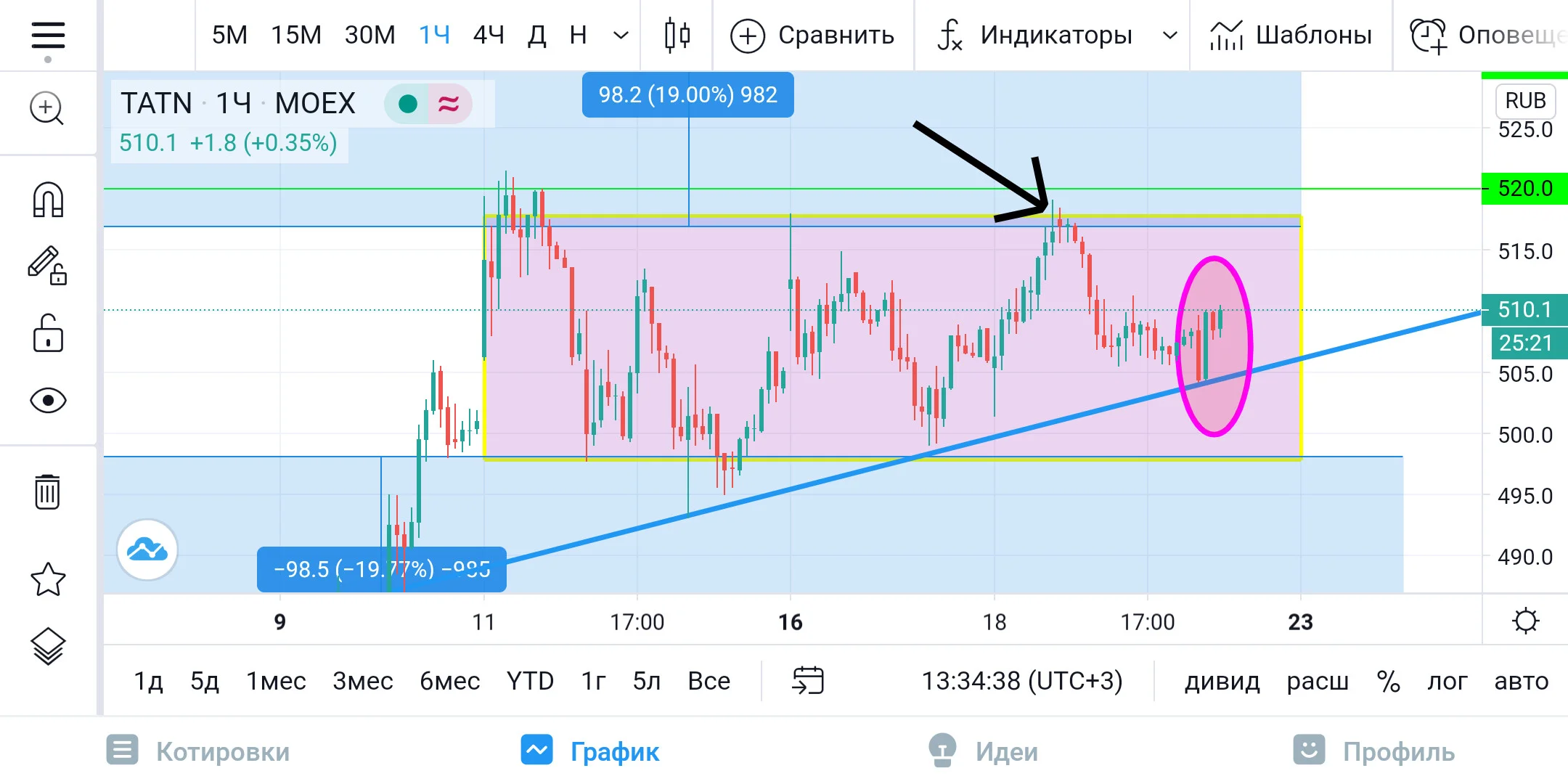1568x784 pixels.
Task: Select the zoom-in magnifier tool
Action: coord(47,109)
